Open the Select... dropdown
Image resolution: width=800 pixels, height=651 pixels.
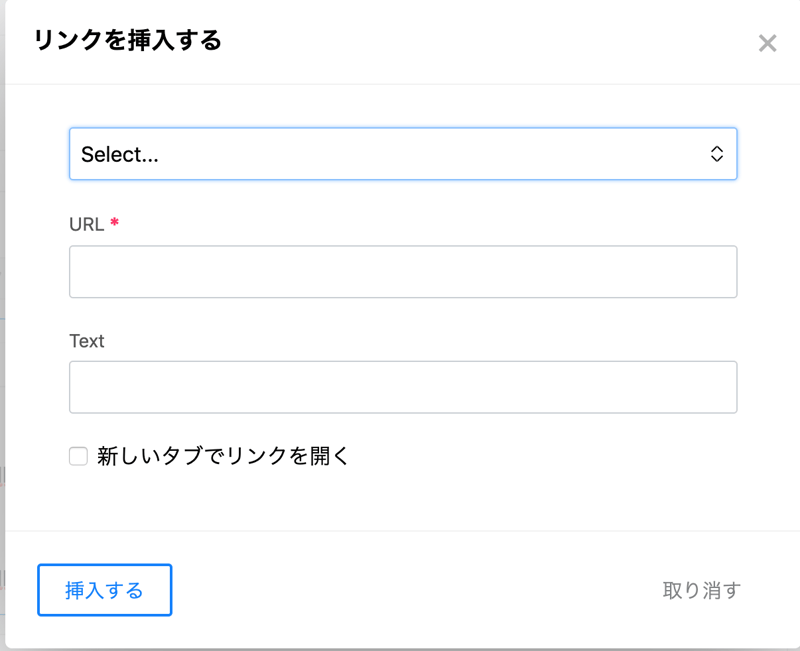[x=402, y=154]
